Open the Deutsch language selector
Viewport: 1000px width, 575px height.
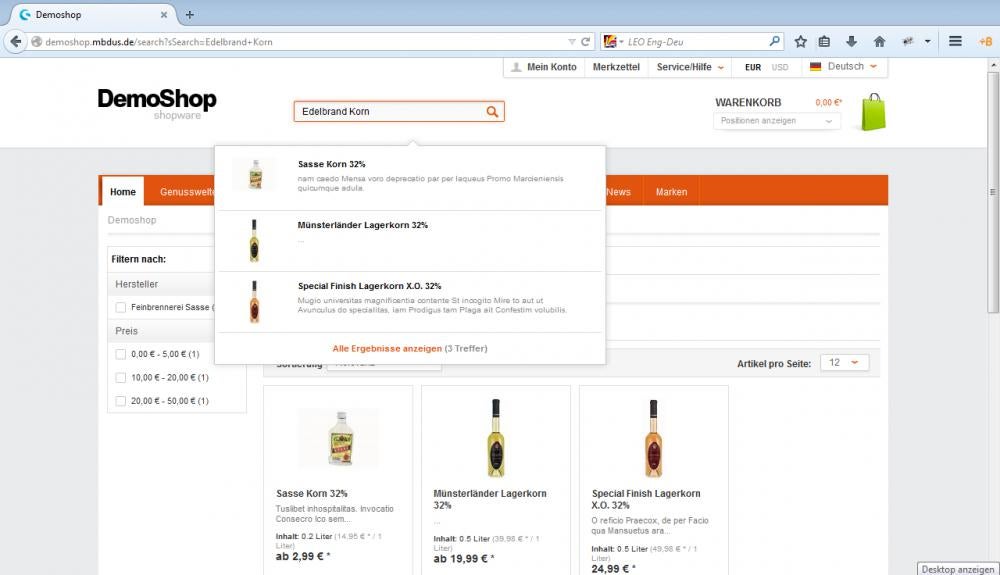pos(845,67)
